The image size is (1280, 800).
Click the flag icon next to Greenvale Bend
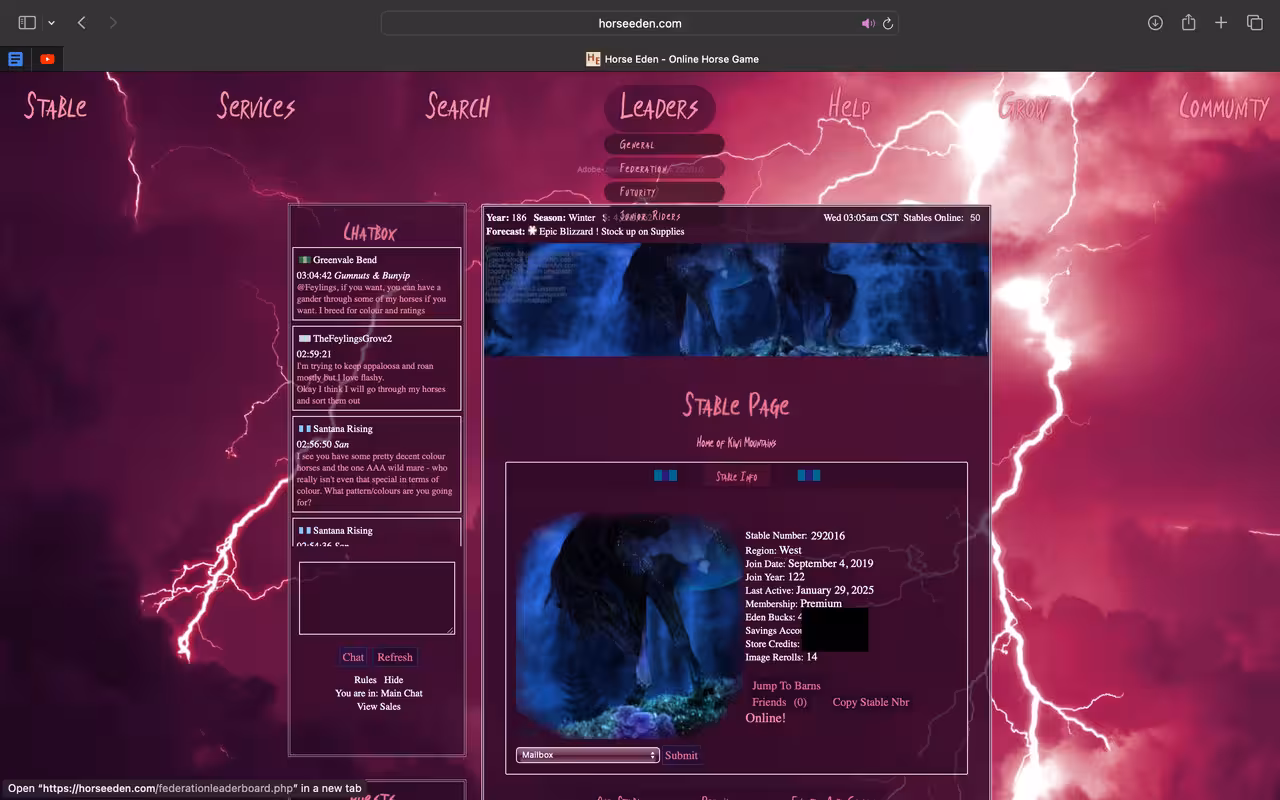pyautogui.click(x=304, y=260)
